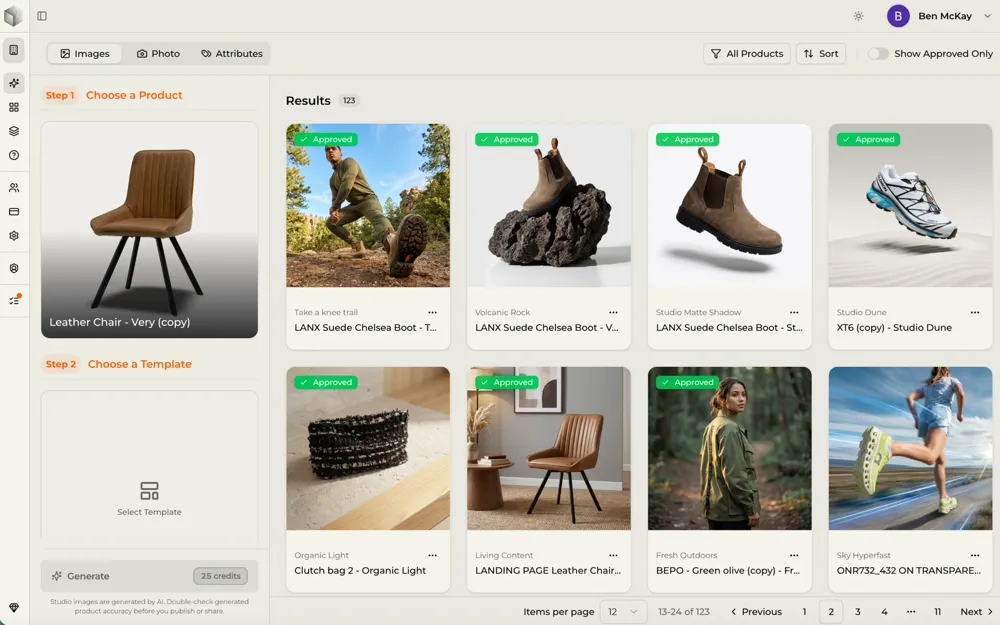Open the items per page dropdown
1000x625 pixels.
pos(623,612)
